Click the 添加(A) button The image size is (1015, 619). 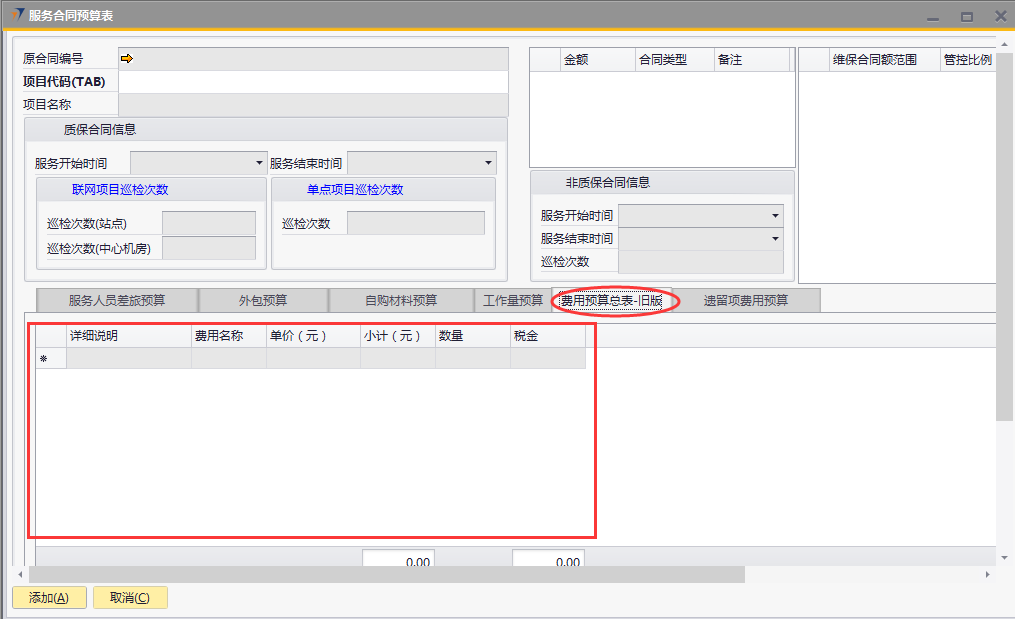(x=48, y=598)
